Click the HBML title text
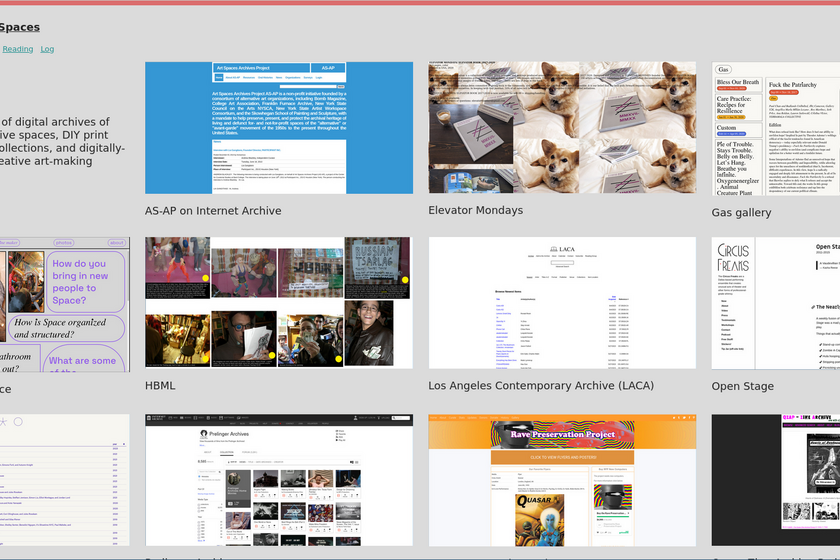 tap(160, 385)
